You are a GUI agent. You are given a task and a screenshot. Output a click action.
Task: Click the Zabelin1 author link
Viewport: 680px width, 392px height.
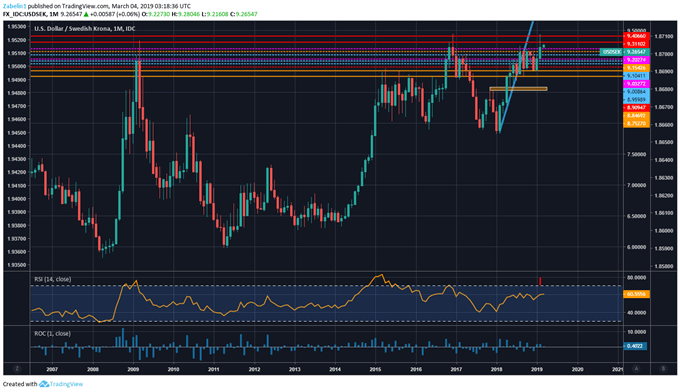pyautogui.click(x=14, y=6)
